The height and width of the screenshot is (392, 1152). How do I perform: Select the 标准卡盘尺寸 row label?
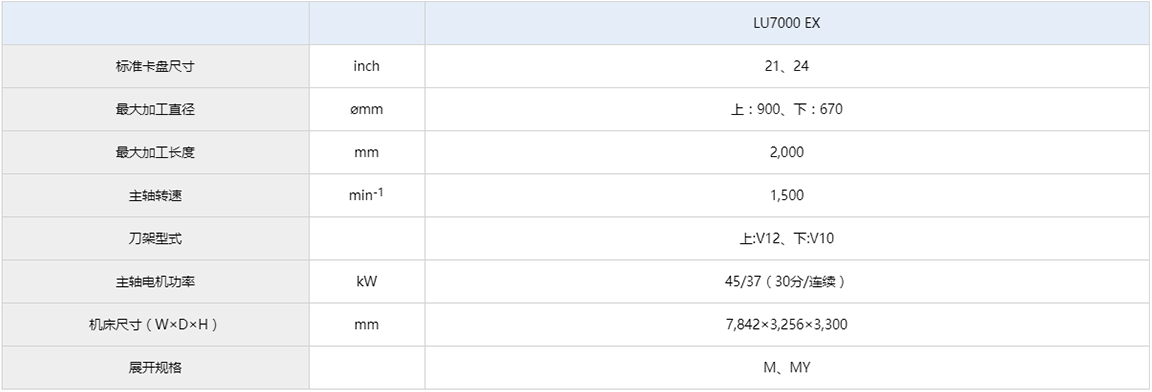tap(154, 66)
